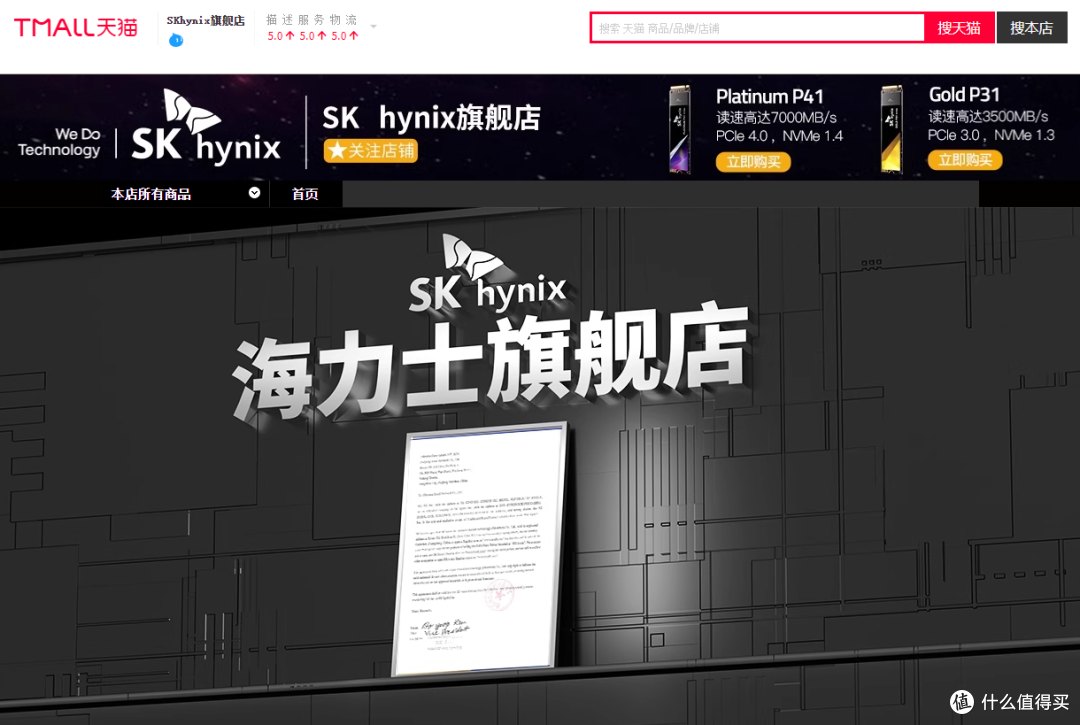Buy Gold P31 via 立即购买 button
Viewport: 1080px width, 725px height.
(964, 160)
